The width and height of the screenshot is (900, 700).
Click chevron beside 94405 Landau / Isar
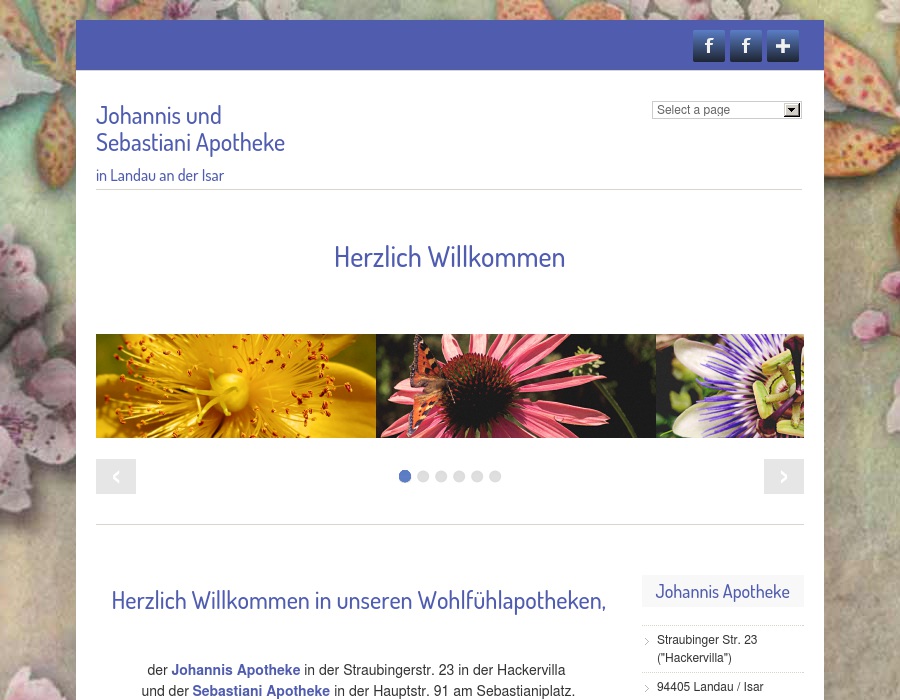click(x=647, y=688)
